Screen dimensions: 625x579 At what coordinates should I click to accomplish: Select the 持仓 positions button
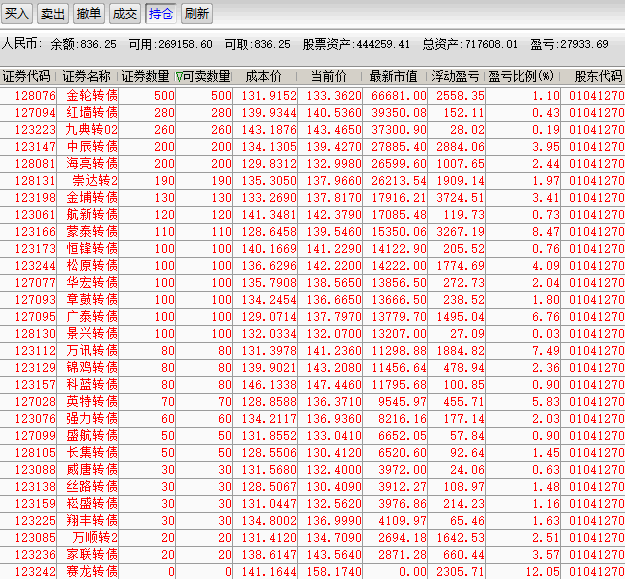161,14
